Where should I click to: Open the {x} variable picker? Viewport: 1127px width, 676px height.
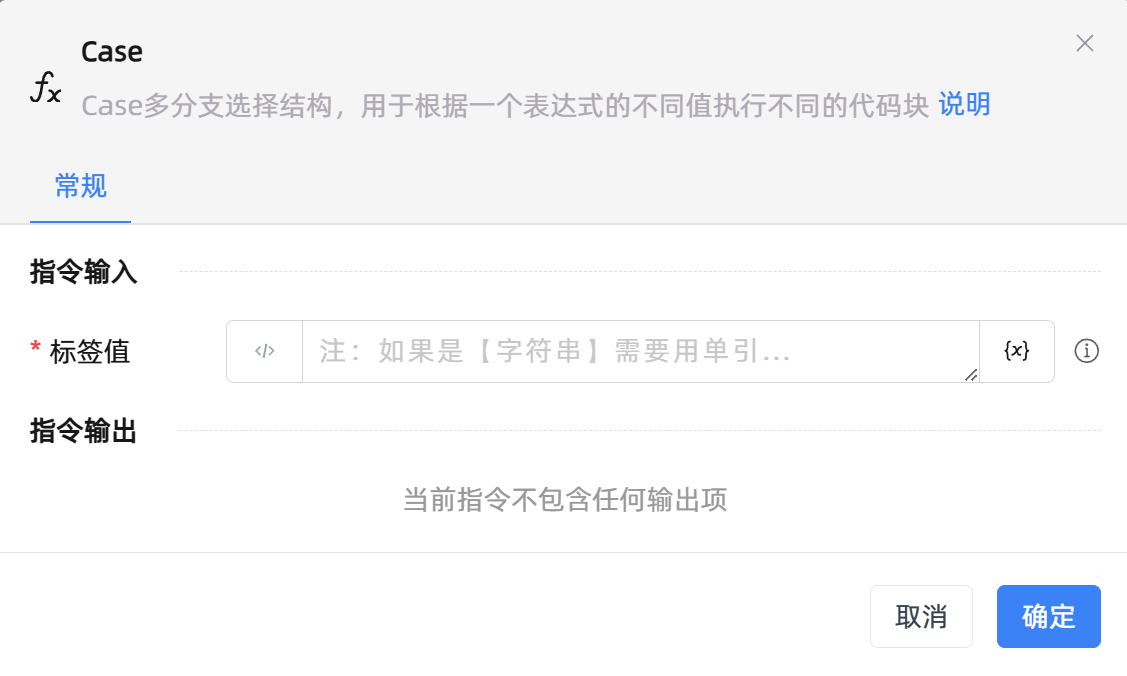(1016, 351)
